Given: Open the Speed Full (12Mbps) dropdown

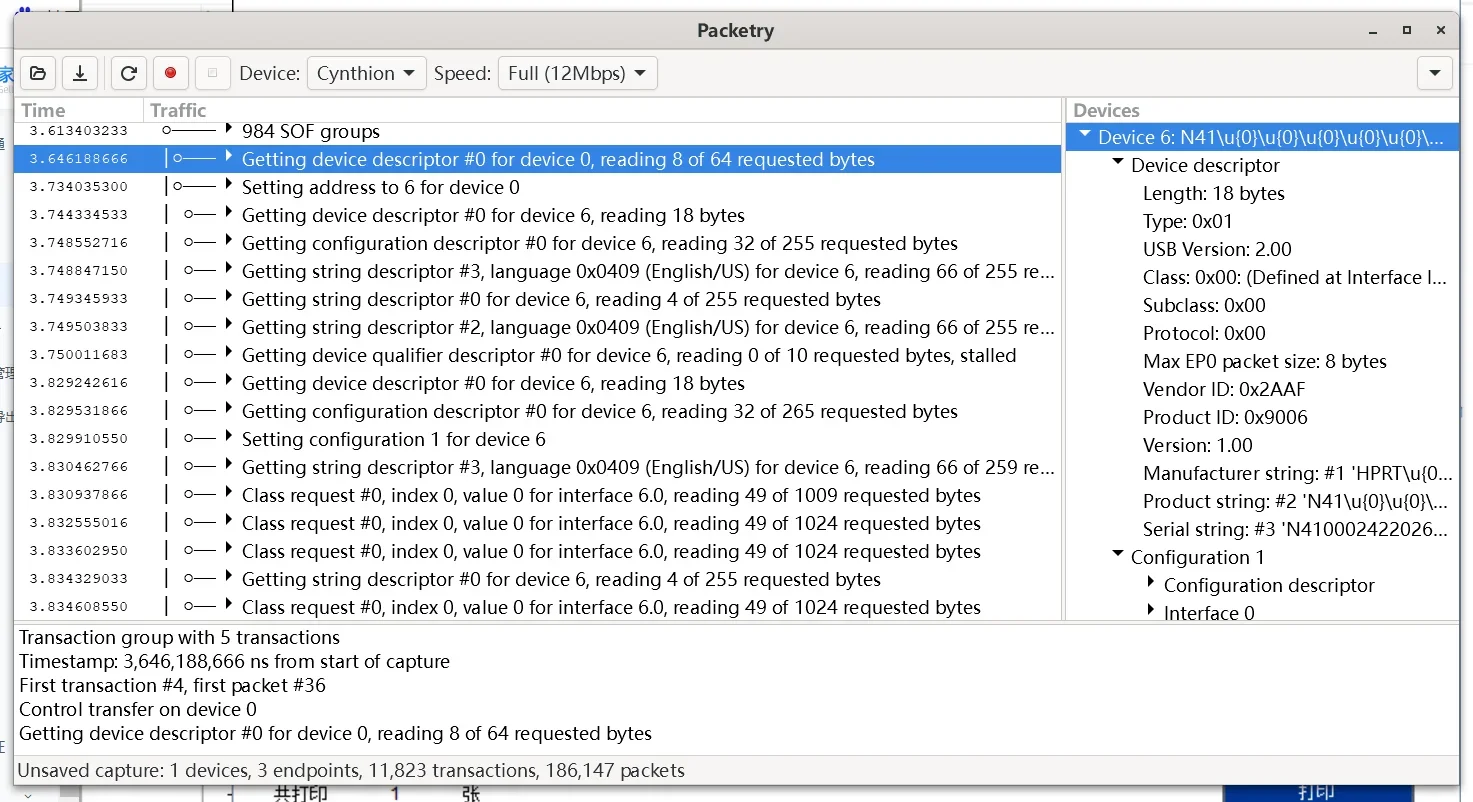Looking at the screenshot, I should click(577, 73).
